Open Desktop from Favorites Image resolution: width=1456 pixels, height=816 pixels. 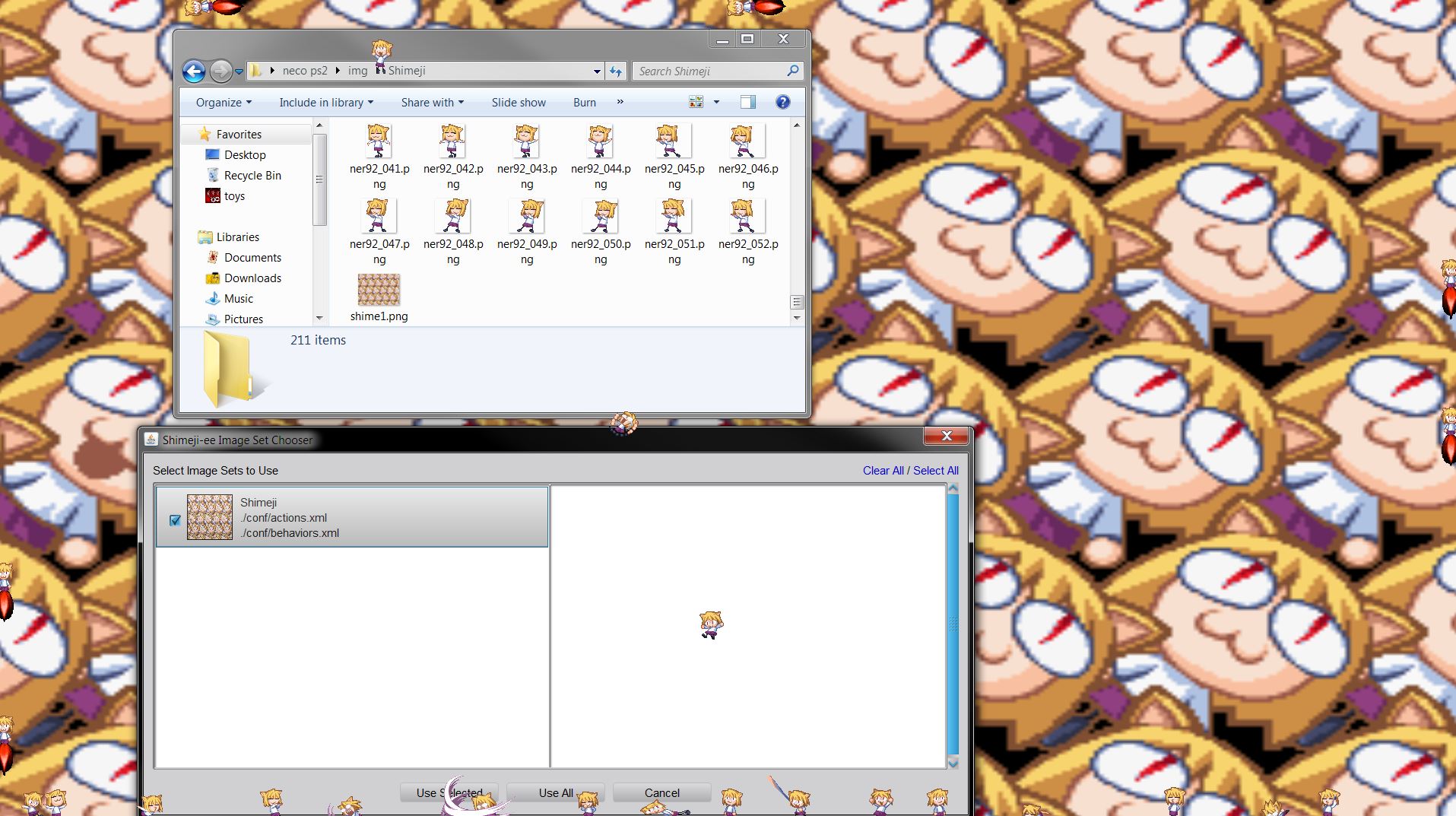click(245, 155)
